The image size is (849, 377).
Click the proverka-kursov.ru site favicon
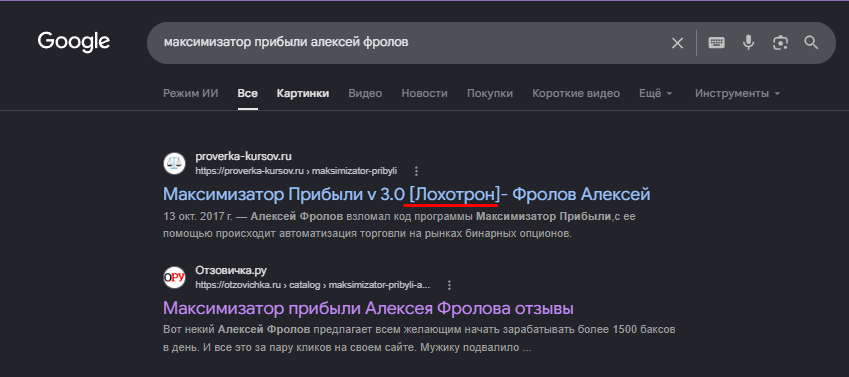point(174,164)
